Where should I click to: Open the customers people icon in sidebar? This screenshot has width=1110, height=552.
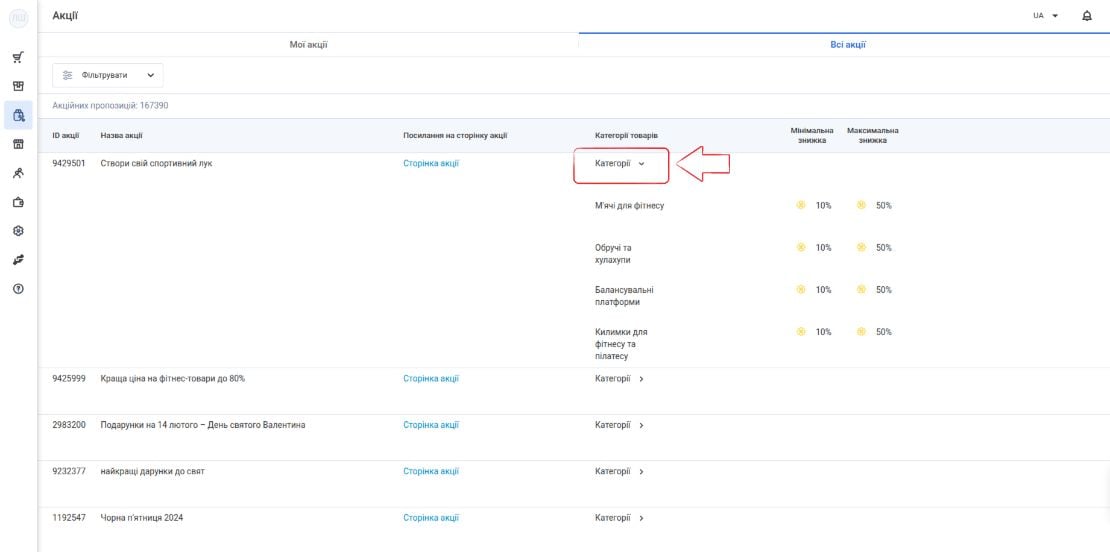(18, 173)
